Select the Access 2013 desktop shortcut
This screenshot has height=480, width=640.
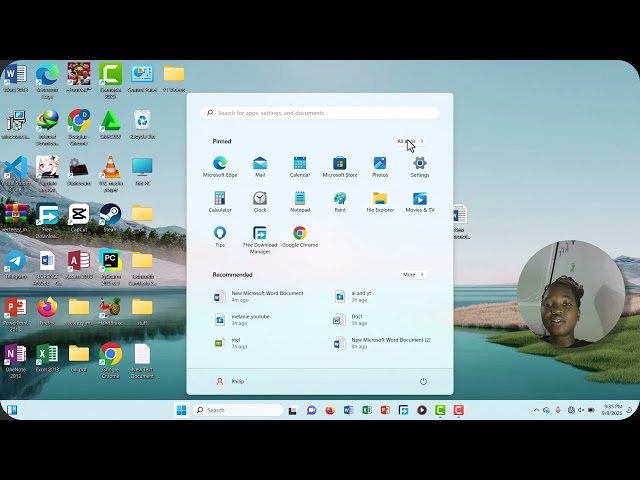79,264
